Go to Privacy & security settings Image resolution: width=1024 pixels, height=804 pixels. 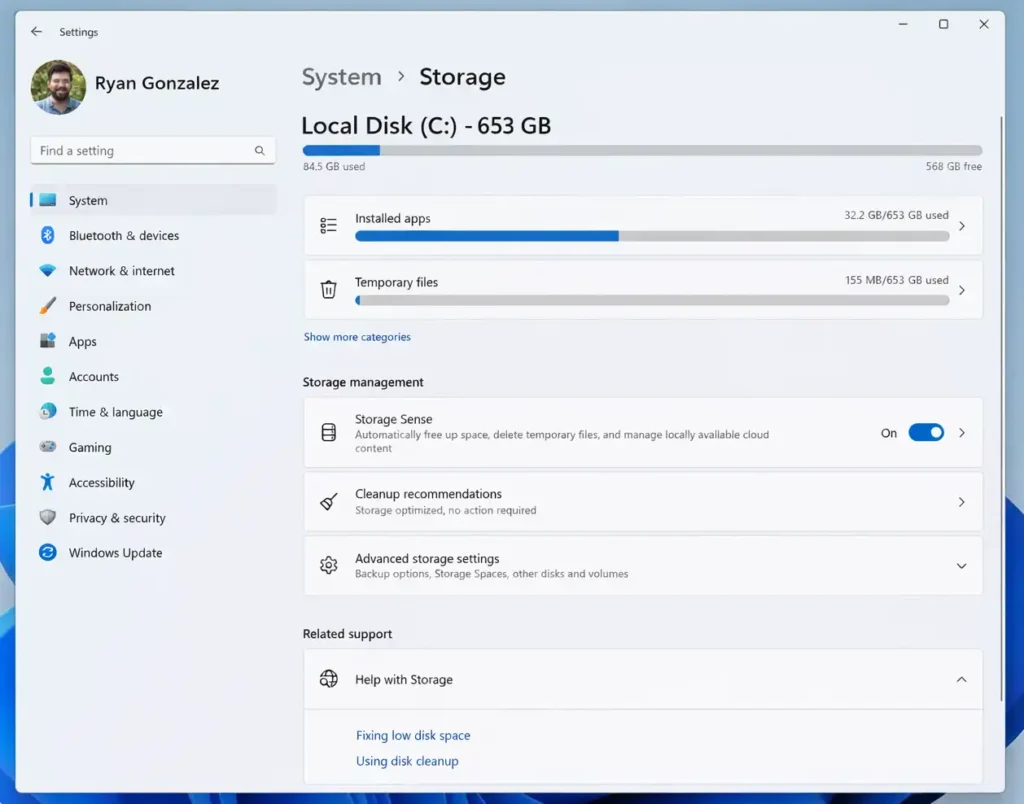pos(117,518)
